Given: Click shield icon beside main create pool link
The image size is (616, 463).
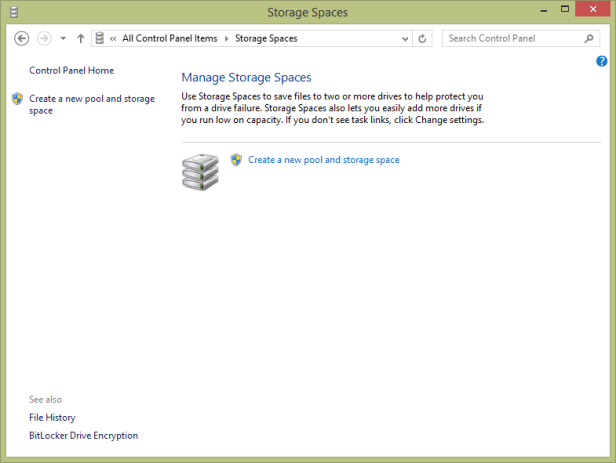Looking at the screenshot, I should pyautogui.click(x=236, y=159).
